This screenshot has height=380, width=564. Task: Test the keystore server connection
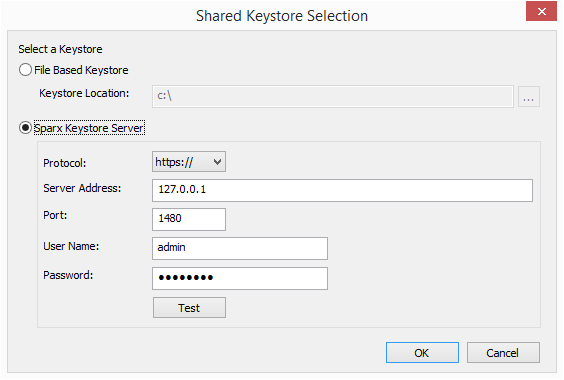pyautogui.click(x=189, y=308)
